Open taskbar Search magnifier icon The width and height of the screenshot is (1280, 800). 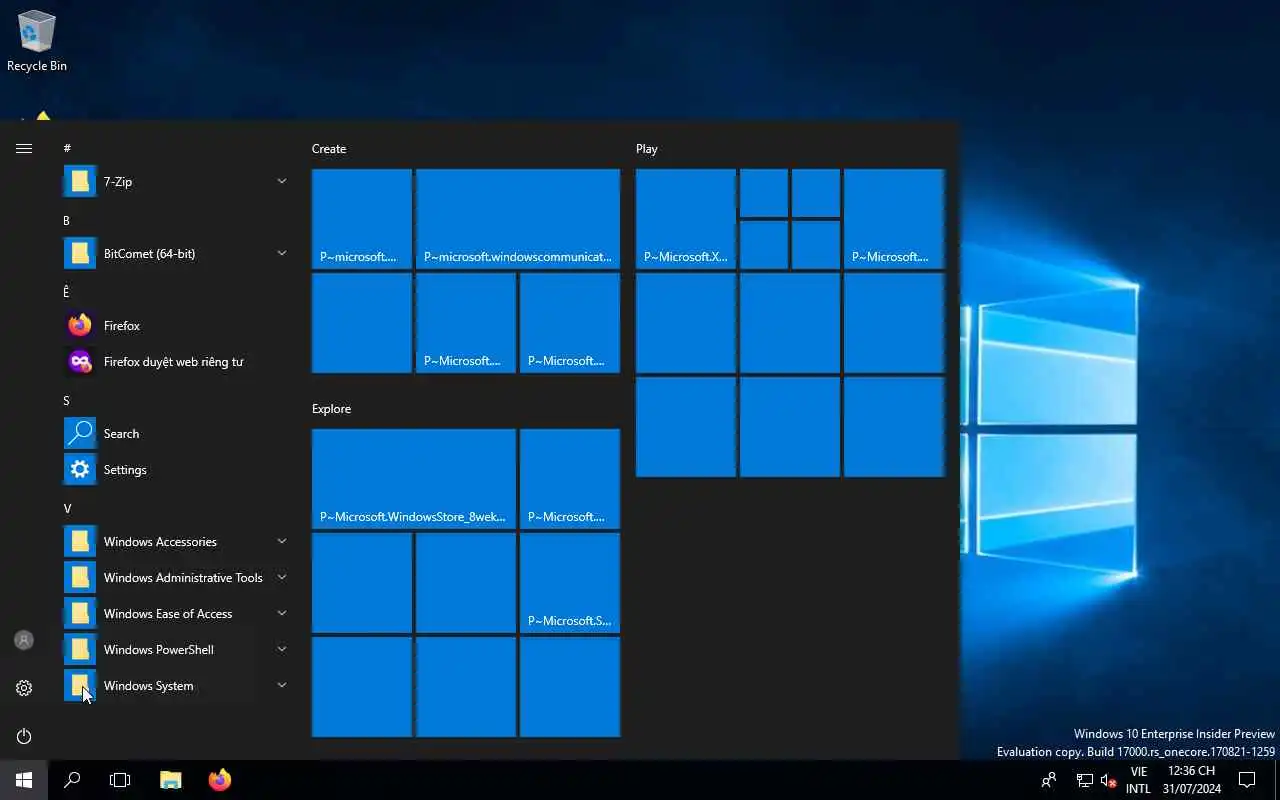pos(72,780)
